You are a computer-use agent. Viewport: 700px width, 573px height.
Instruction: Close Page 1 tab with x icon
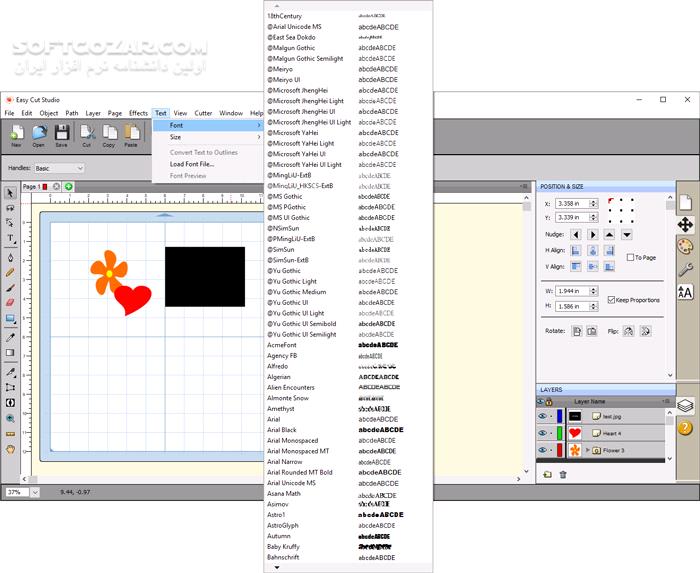[x=56, y=187]
